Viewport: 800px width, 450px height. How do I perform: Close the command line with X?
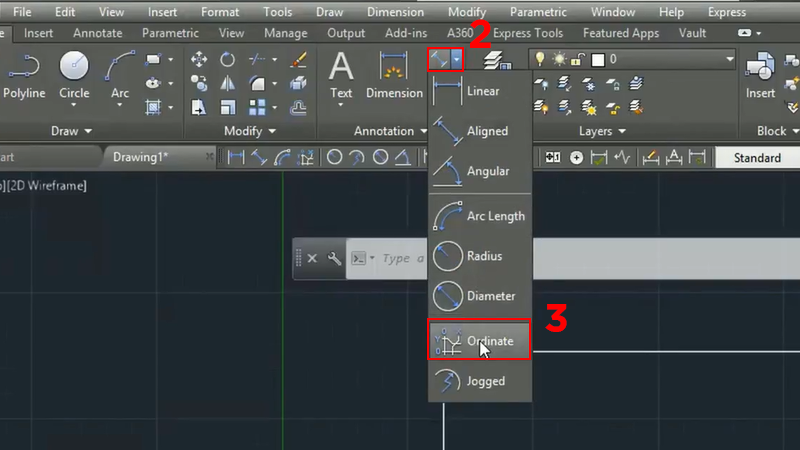click(x=312, y=259)
